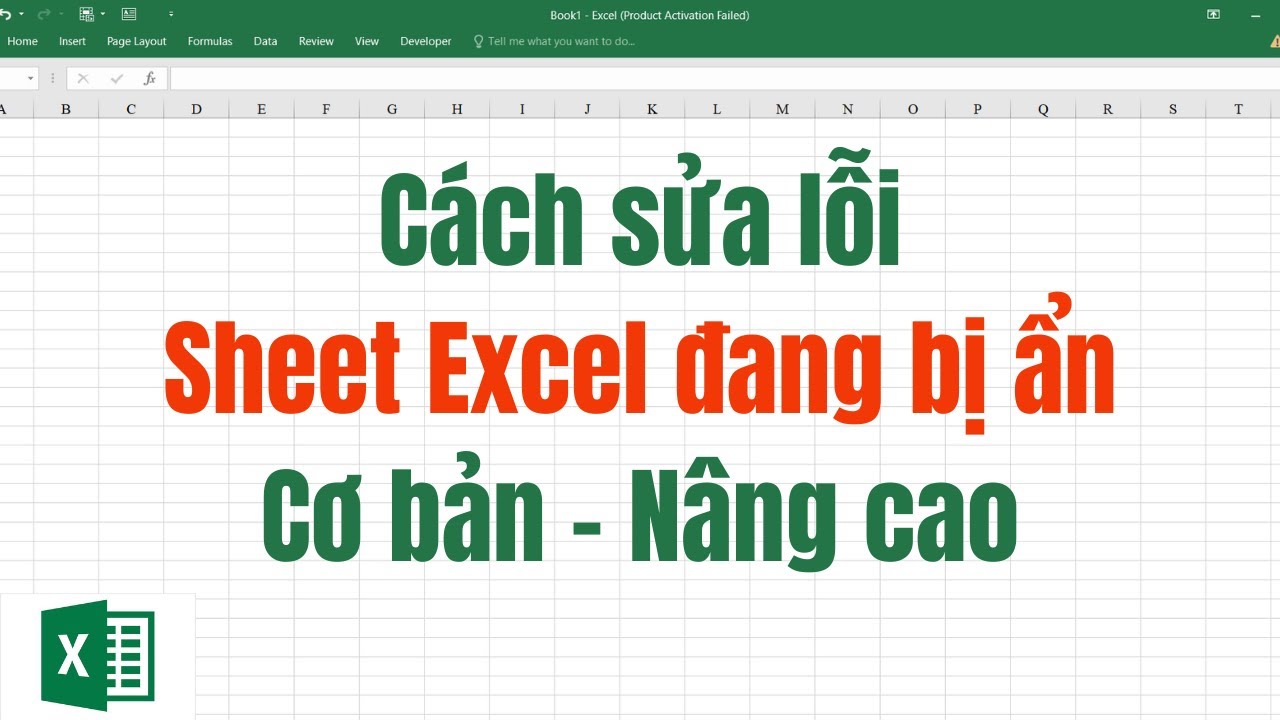The height and width of the screenshot is (720, 1280).
Task: Select the Data ribbon tab
Action: click(x=265, y=41)
